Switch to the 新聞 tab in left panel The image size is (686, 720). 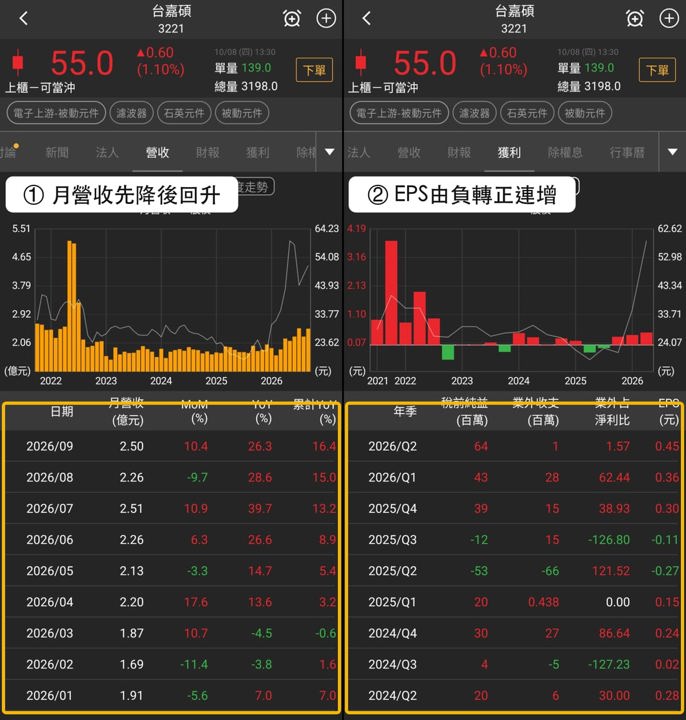tap(57, 152)
